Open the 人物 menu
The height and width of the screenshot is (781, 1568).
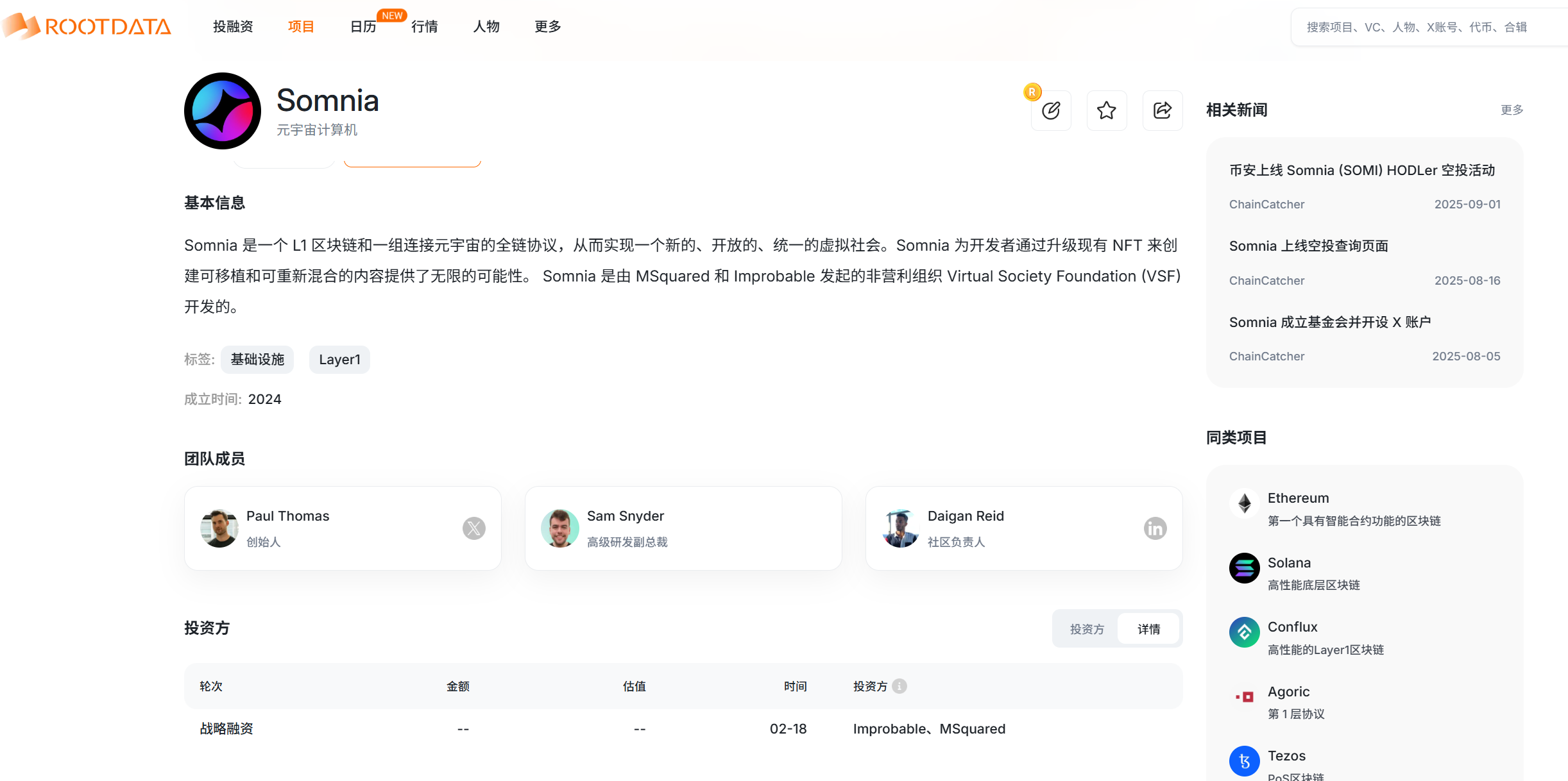[486, 26]
